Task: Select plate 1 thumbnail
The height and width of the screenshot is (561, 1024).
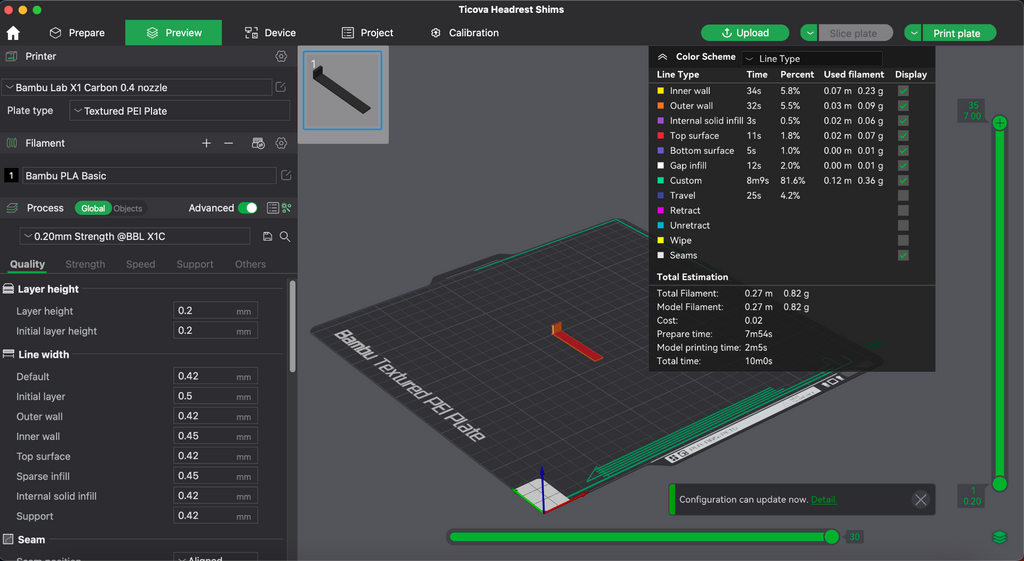Action: point(342,90)
